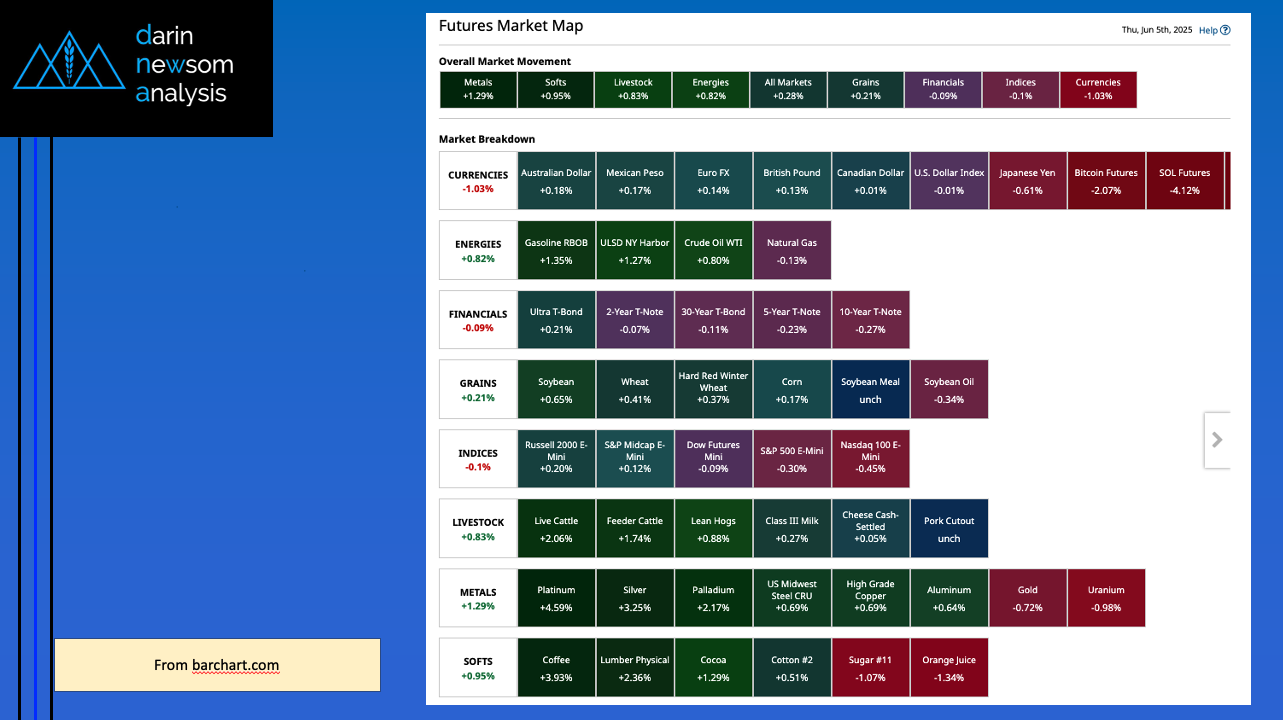Select the Metals overall market tile
Viewport: 1283px width, 720px height.
tap(478, 90)
